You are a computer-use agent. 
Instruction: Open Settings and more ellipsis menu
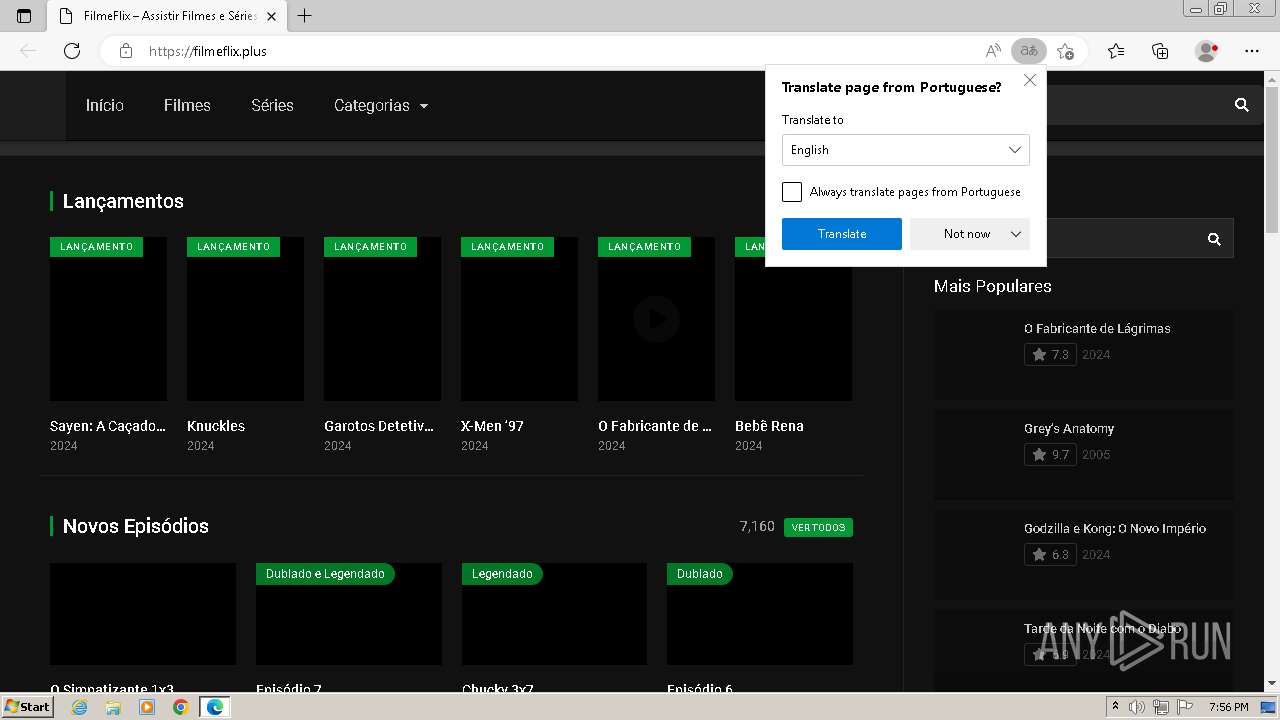click(1252, 51)
